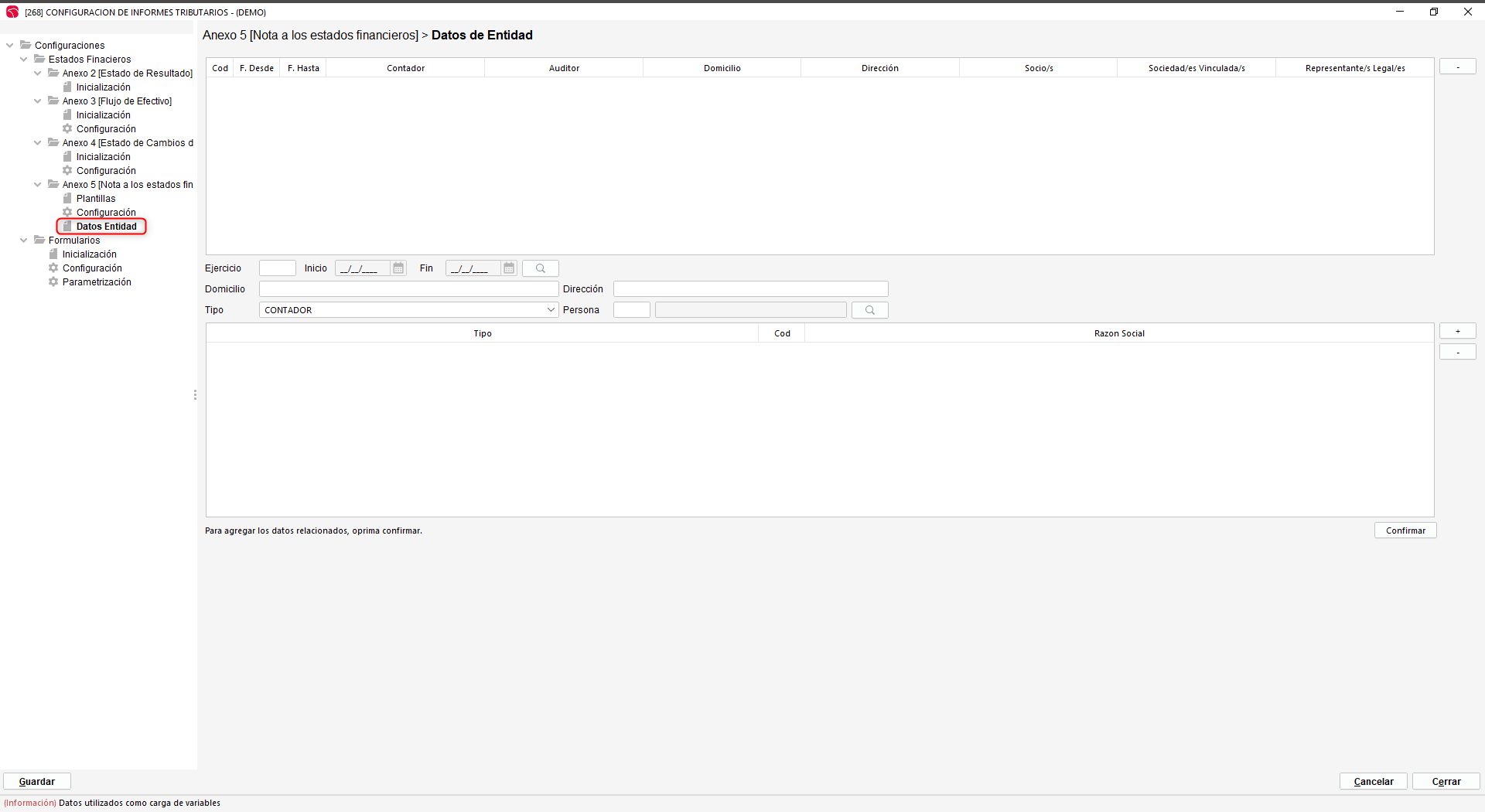Open the Fin date calendar picker
1485x812 pixels.
coord(509,268)
